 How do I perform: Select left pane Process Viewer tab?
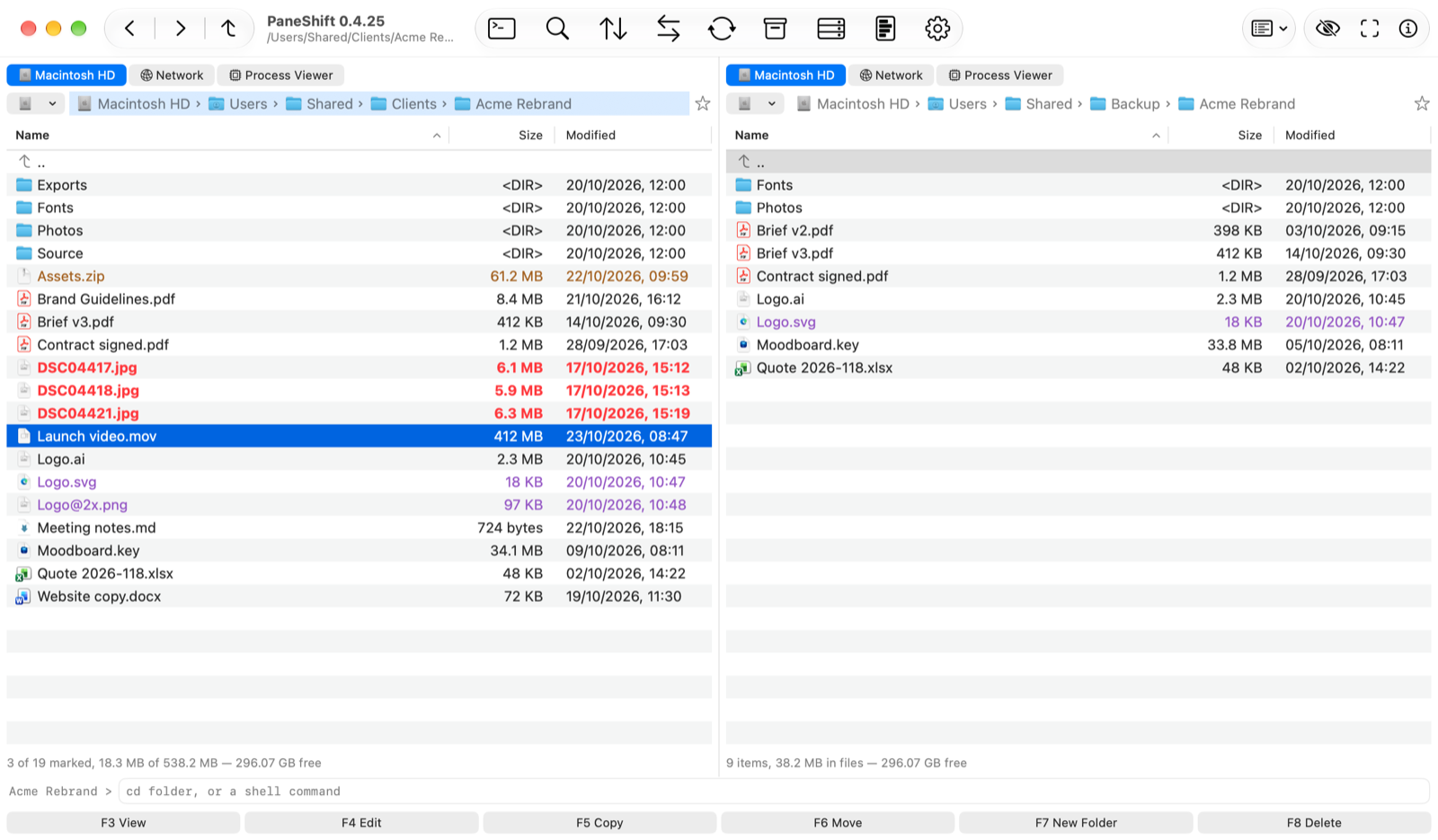pos(280,75)
